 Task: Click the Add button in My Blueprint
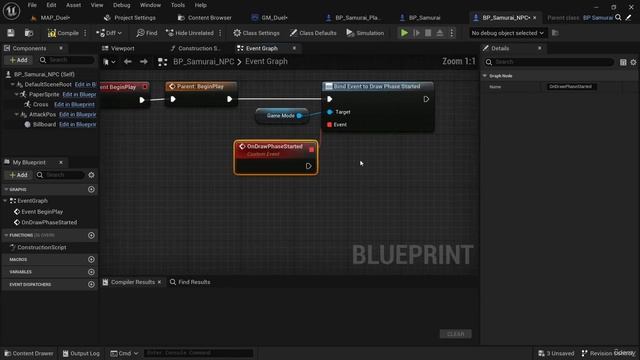pyautogui.click(x=18, y=175)
